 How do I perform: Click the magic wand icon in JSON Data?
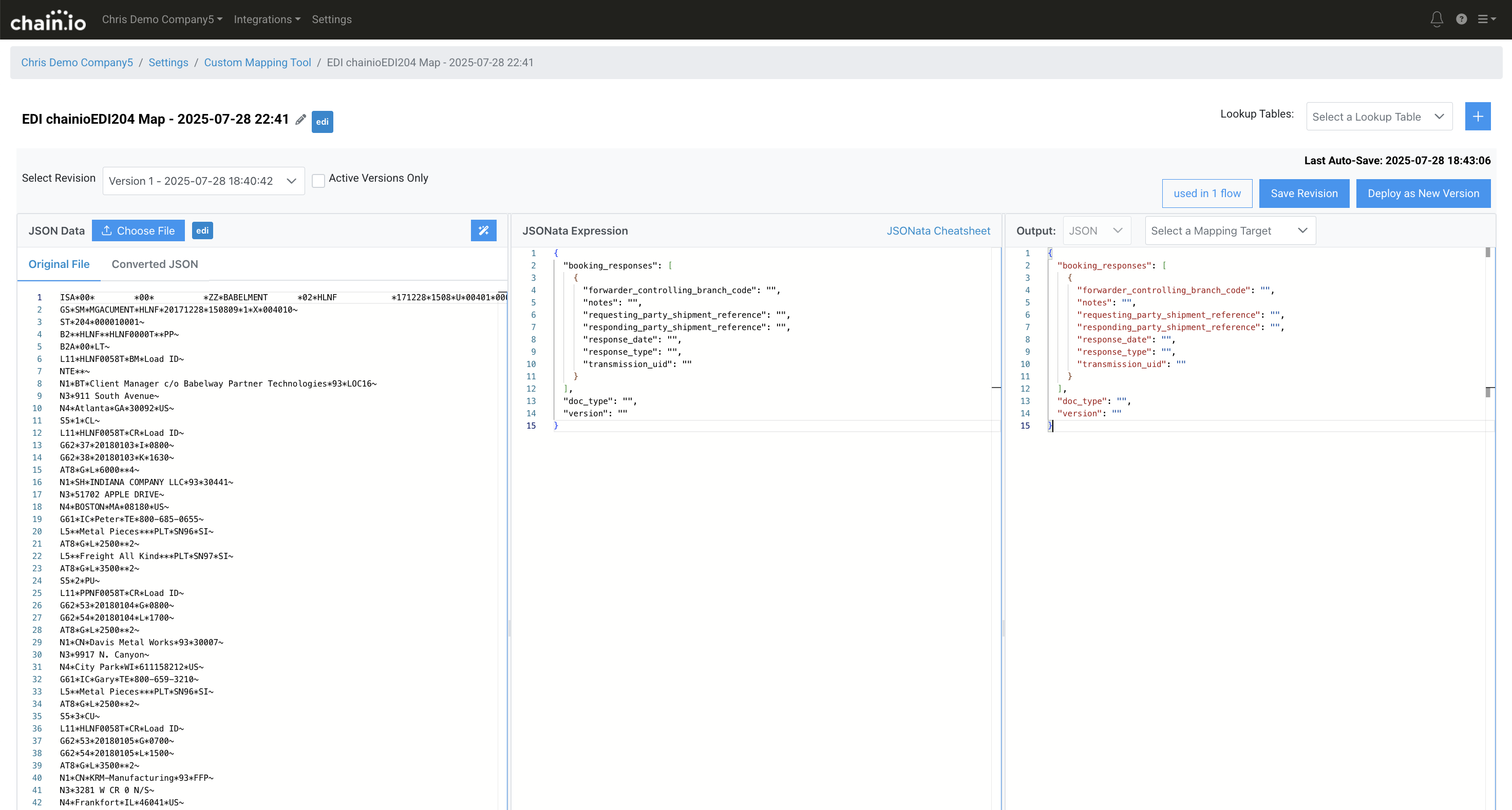(483, 230)
